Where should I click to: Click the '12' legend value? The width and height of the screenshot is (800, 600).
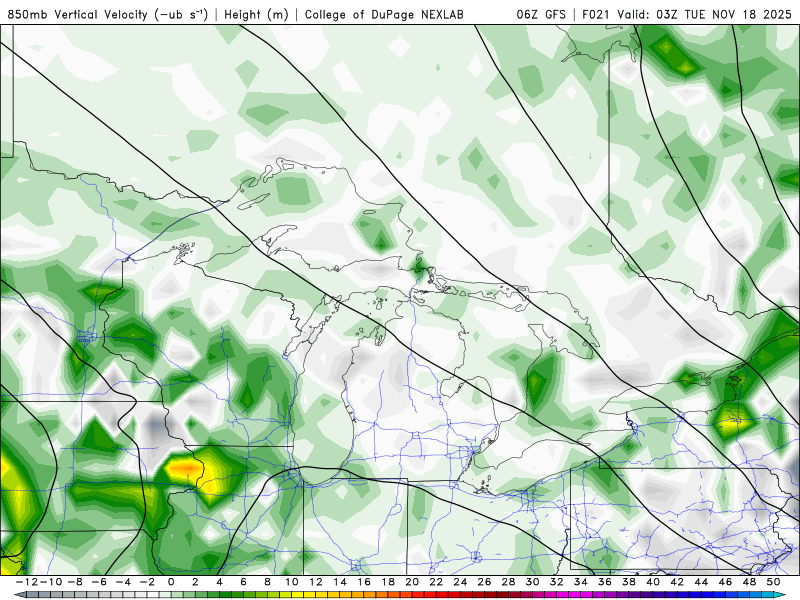(316, 582)
